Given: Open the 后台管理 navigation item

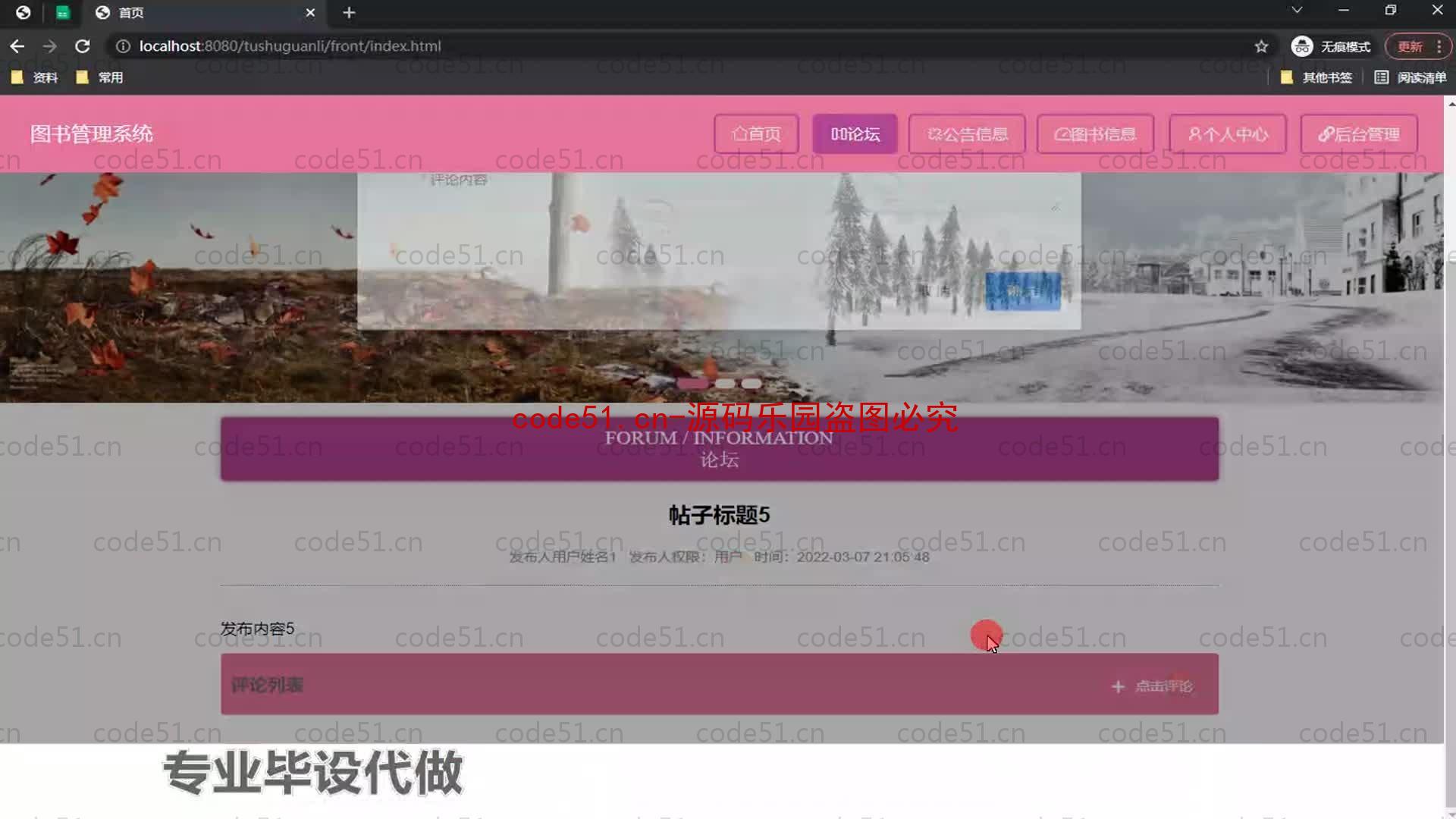Looking at the screenshot, I should click(x=1359, y=134).
